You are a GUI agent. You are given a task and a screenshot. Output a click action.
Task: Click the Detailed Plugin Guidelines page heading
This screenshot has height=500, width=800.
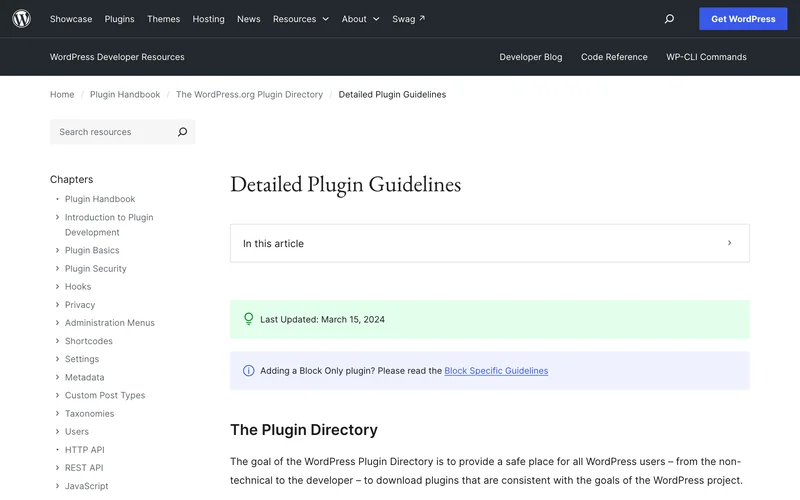pyautogui.click(x=345, y=184)
